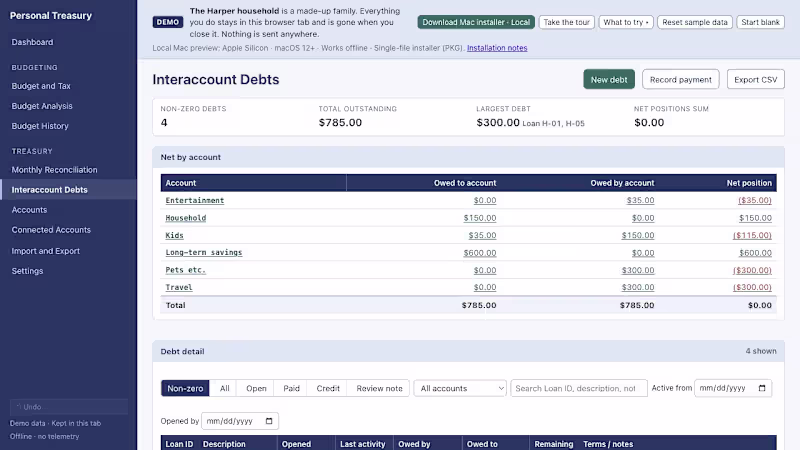Click Reset sample data button
The image size is (800, 450).
695,22
